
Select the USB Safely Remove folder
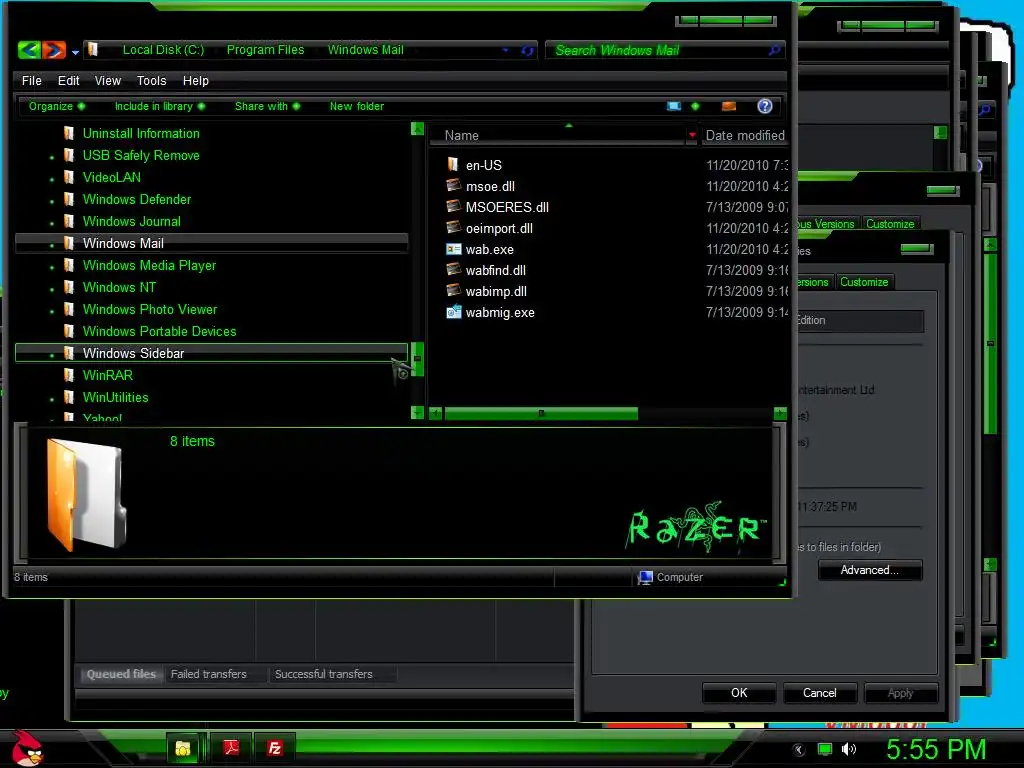click(141, 155)
